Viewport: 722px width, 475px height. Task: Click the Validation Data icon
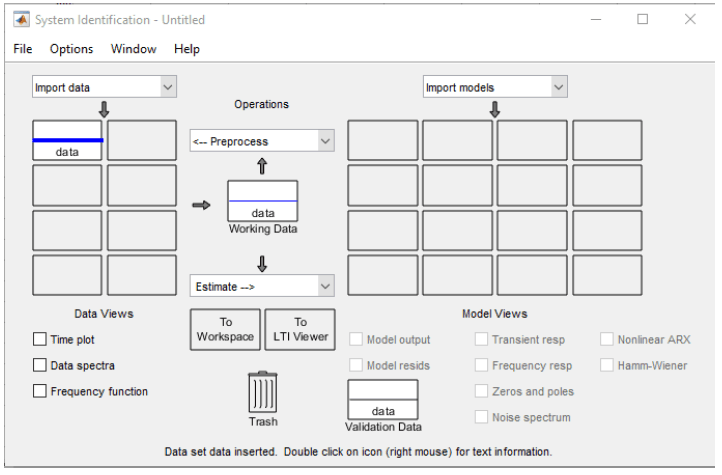383,400
